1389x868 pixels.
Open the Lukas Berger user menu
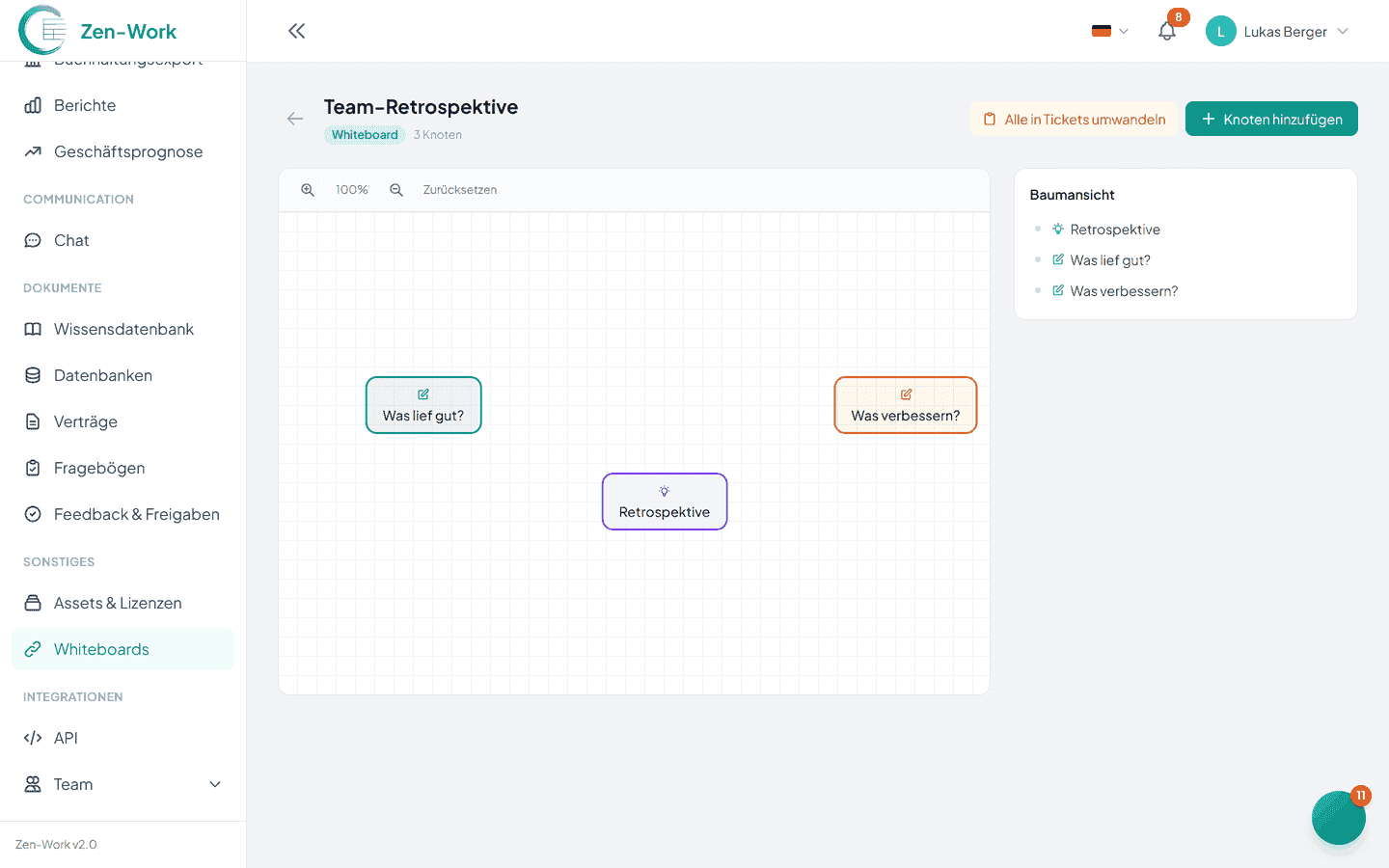tap(1277, 31)
